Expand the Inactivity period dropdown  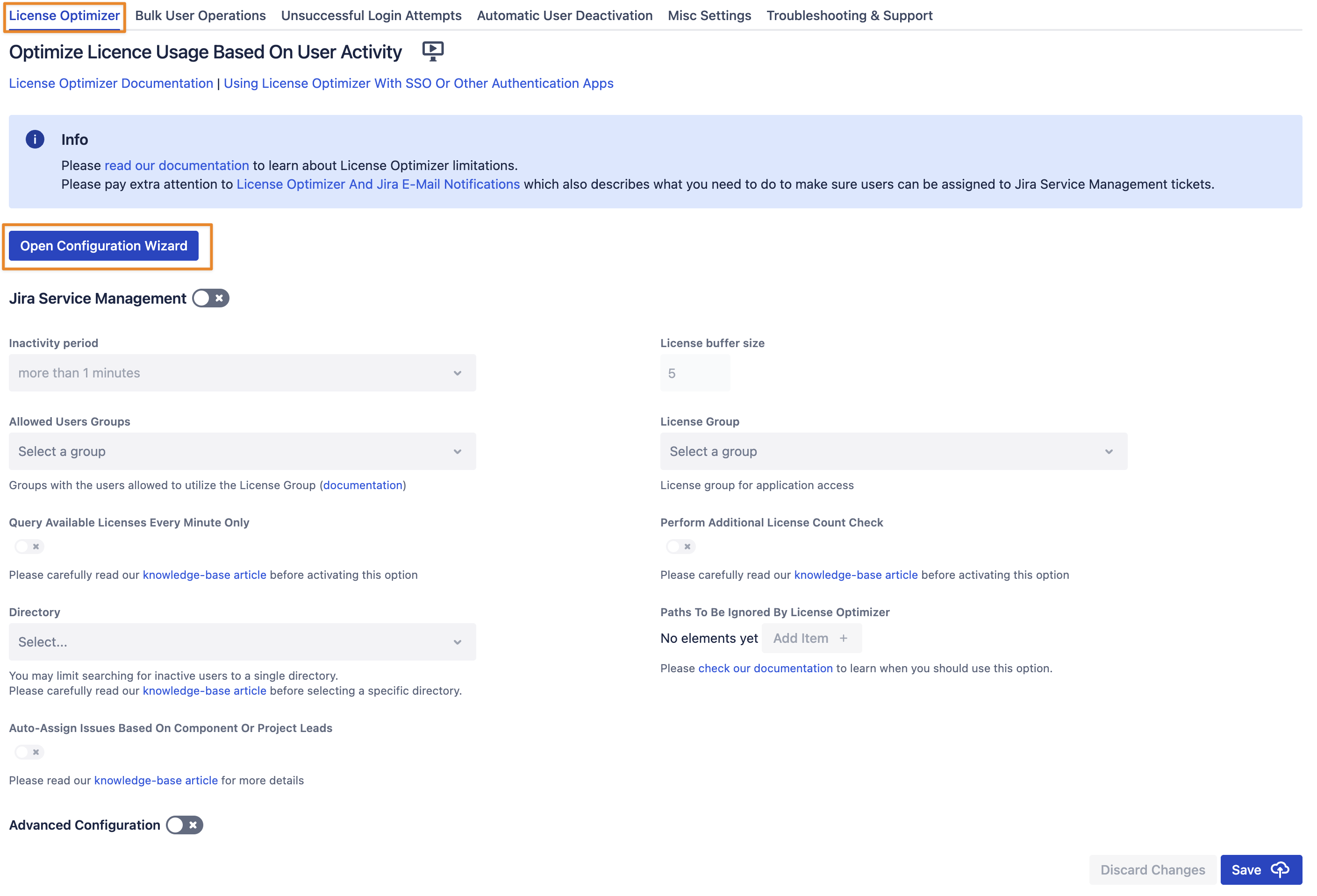242,373
